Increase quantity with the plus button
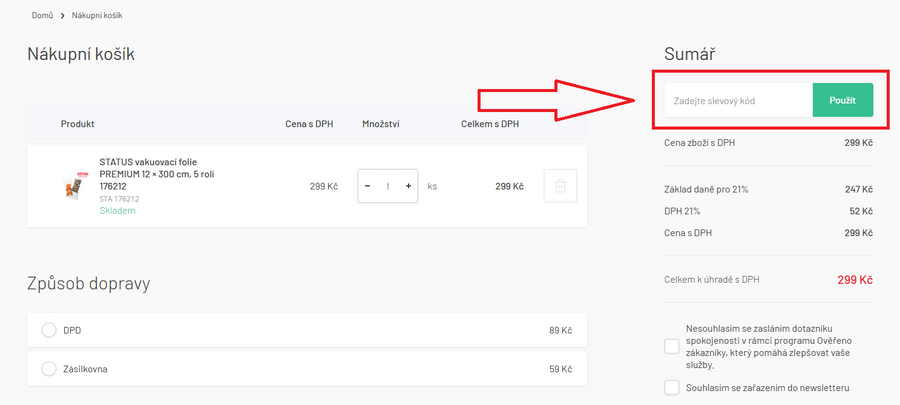The width and height of the screenshot is (900, 405). point(408,186)
